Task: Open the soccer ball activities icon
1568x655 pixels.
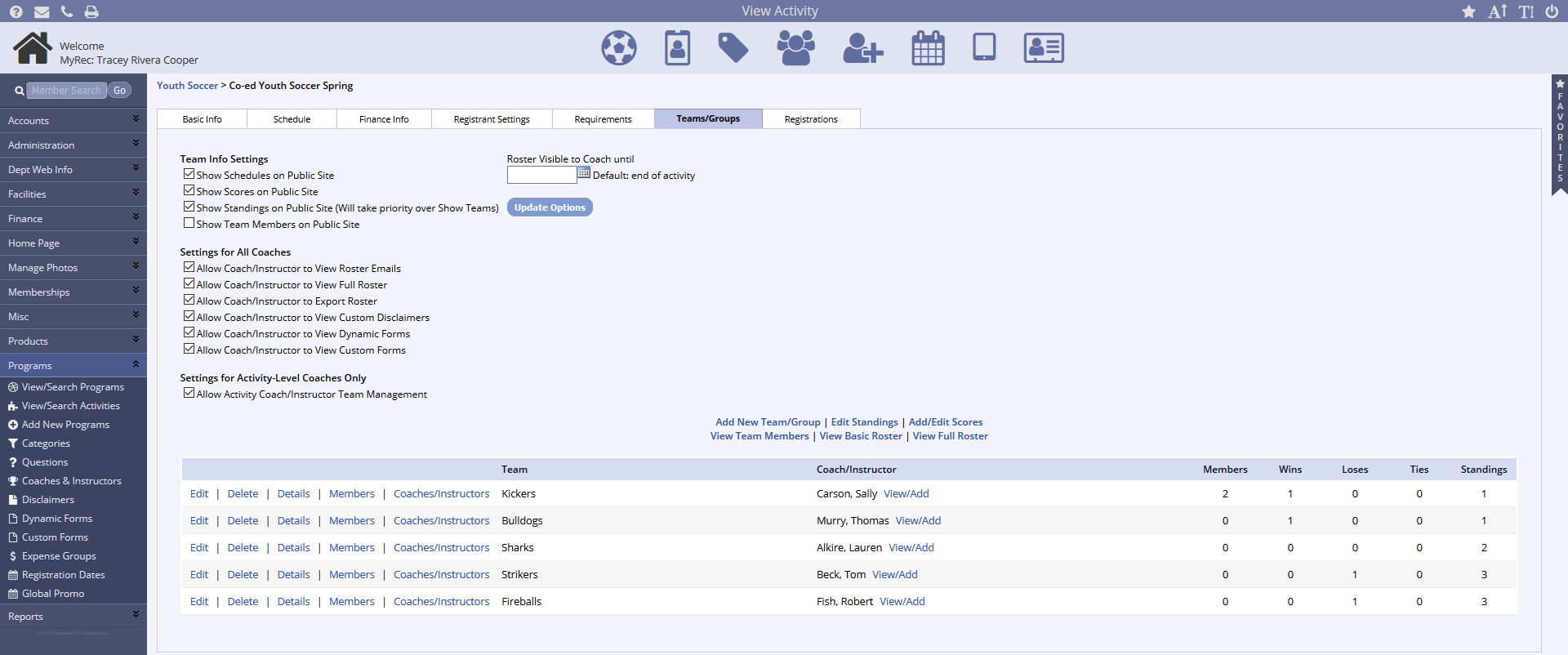Action: 619,47
